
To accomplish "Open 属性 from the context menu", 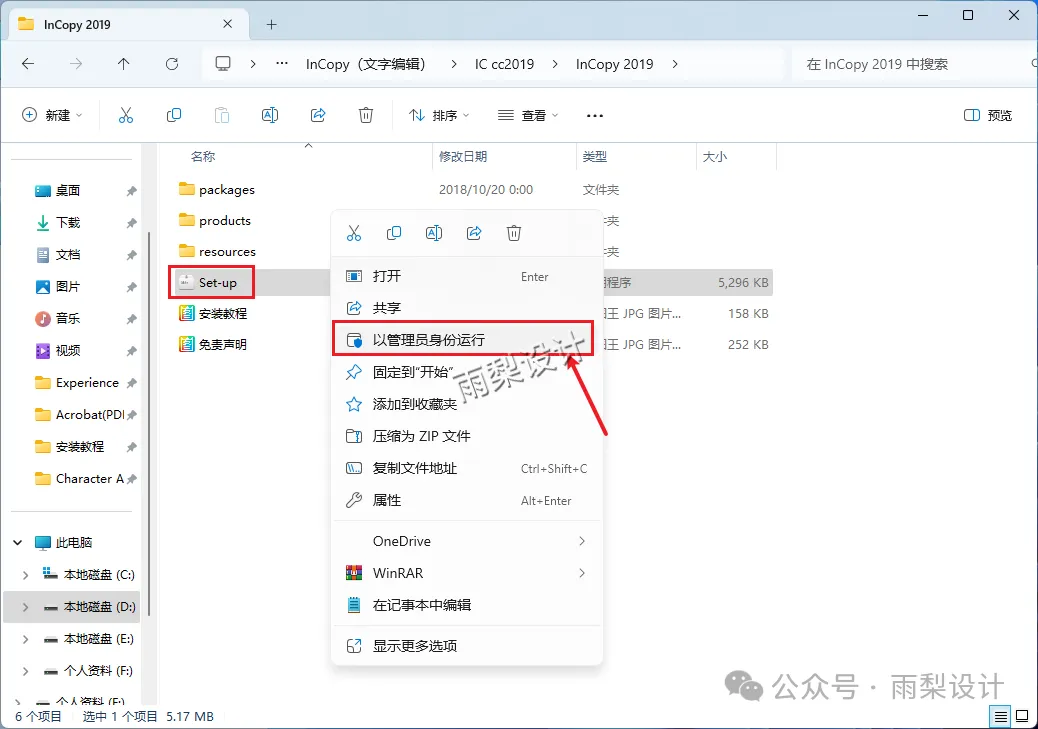I will 467,500.
